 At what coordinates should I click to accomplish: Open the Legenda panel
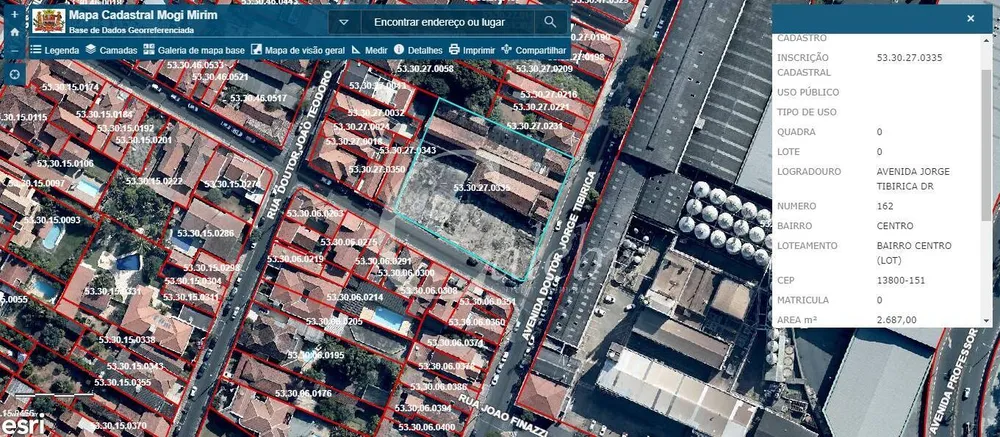click(x=55, y=50)
